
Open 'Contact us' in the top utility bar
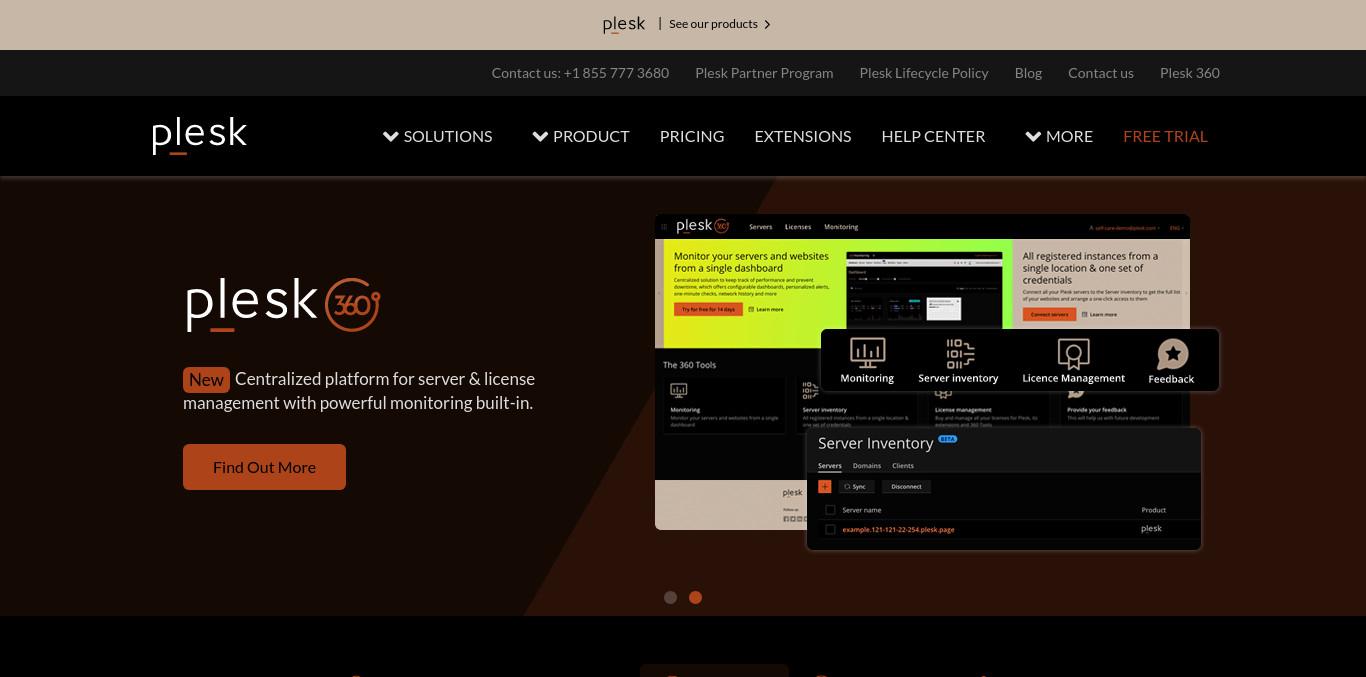point(1101,73)
